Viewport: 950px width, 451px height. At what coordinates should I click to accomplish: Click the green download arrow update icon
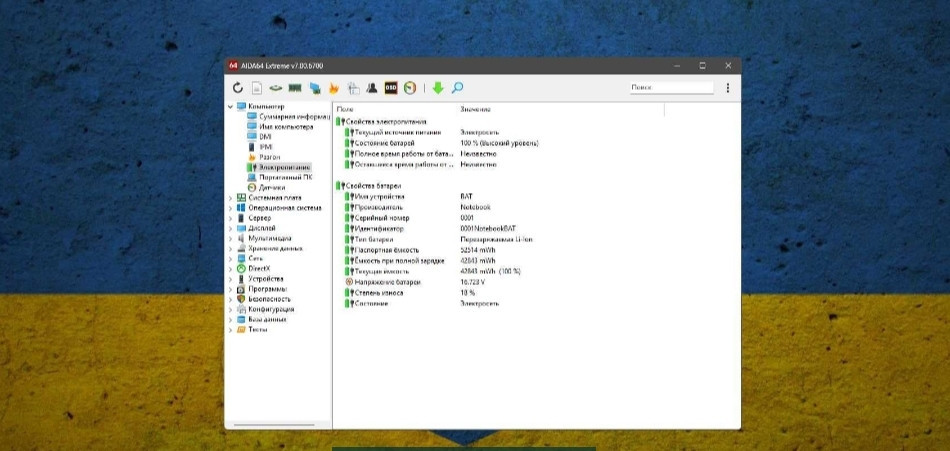[x=437, y=88]
